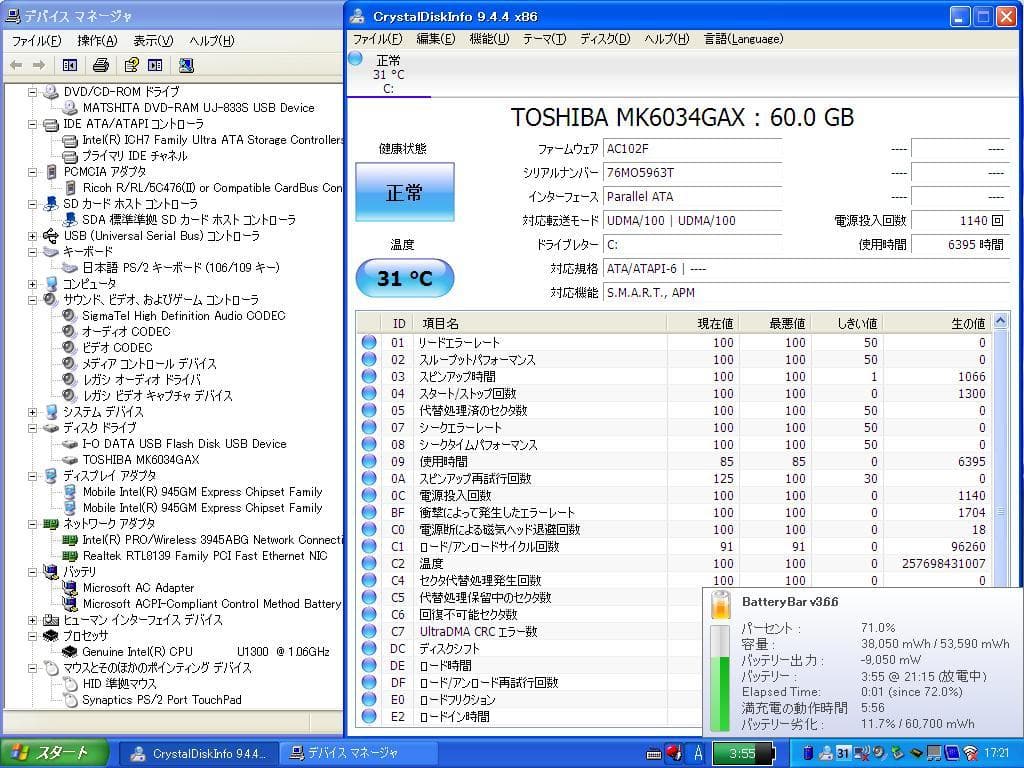This screenshot has height=768, width=1024.
Task: Collapse the DVD/CD-ROM ドライブ node
Action: 32,92
